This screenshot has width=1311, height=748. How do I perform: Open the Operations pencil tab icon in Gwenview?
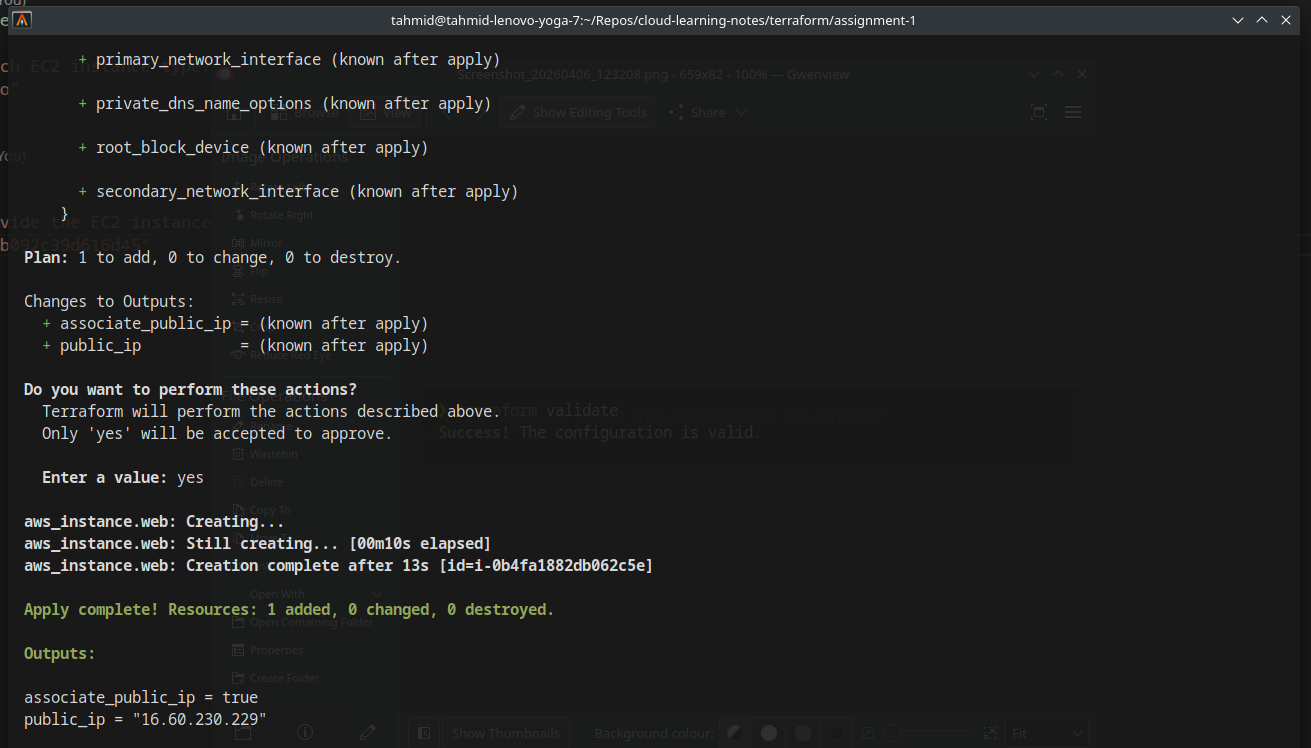pyautogui.click(x=368, y=733)
